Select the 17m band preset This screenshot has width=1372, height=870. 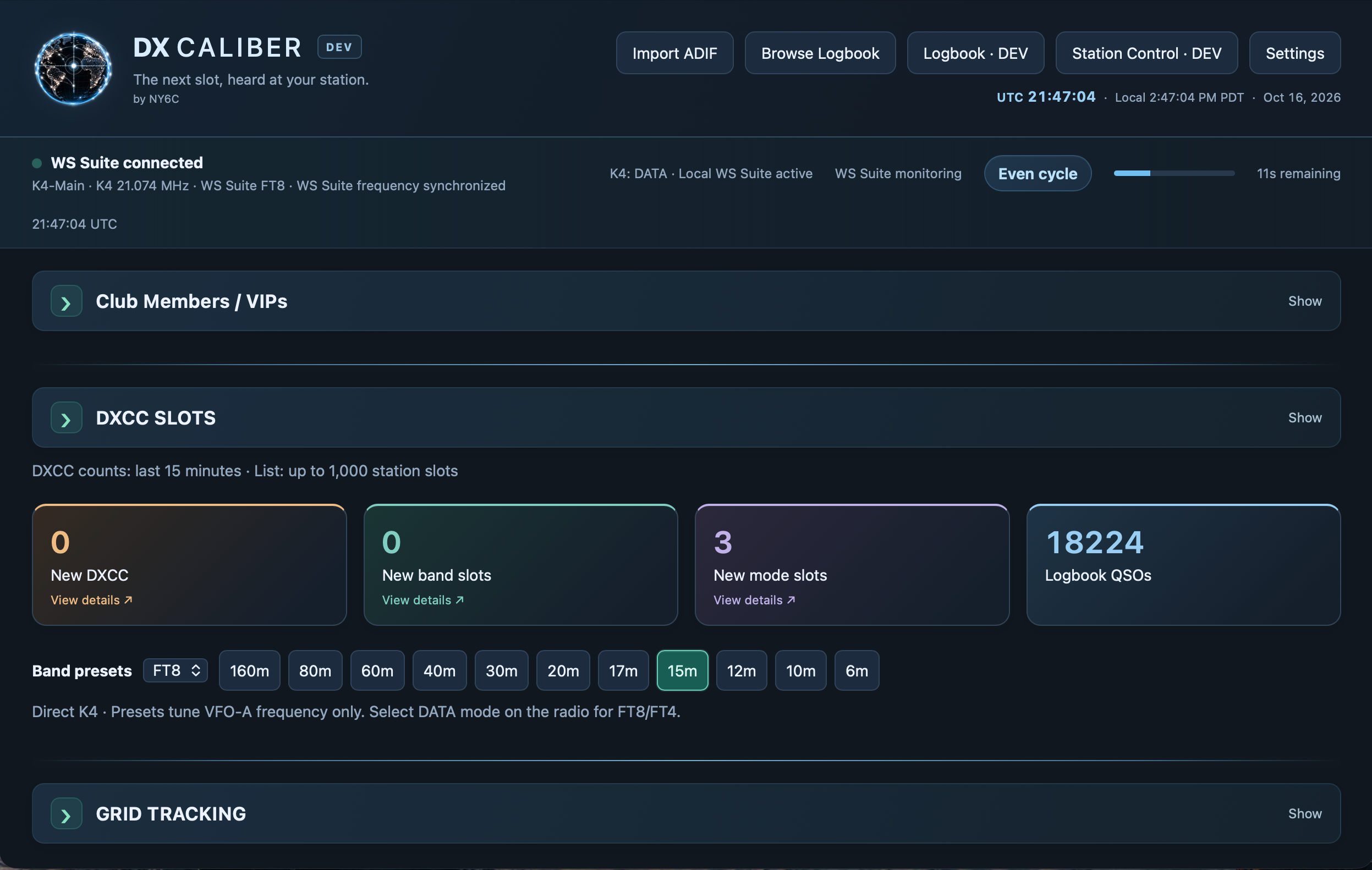[x=623, y=670]
